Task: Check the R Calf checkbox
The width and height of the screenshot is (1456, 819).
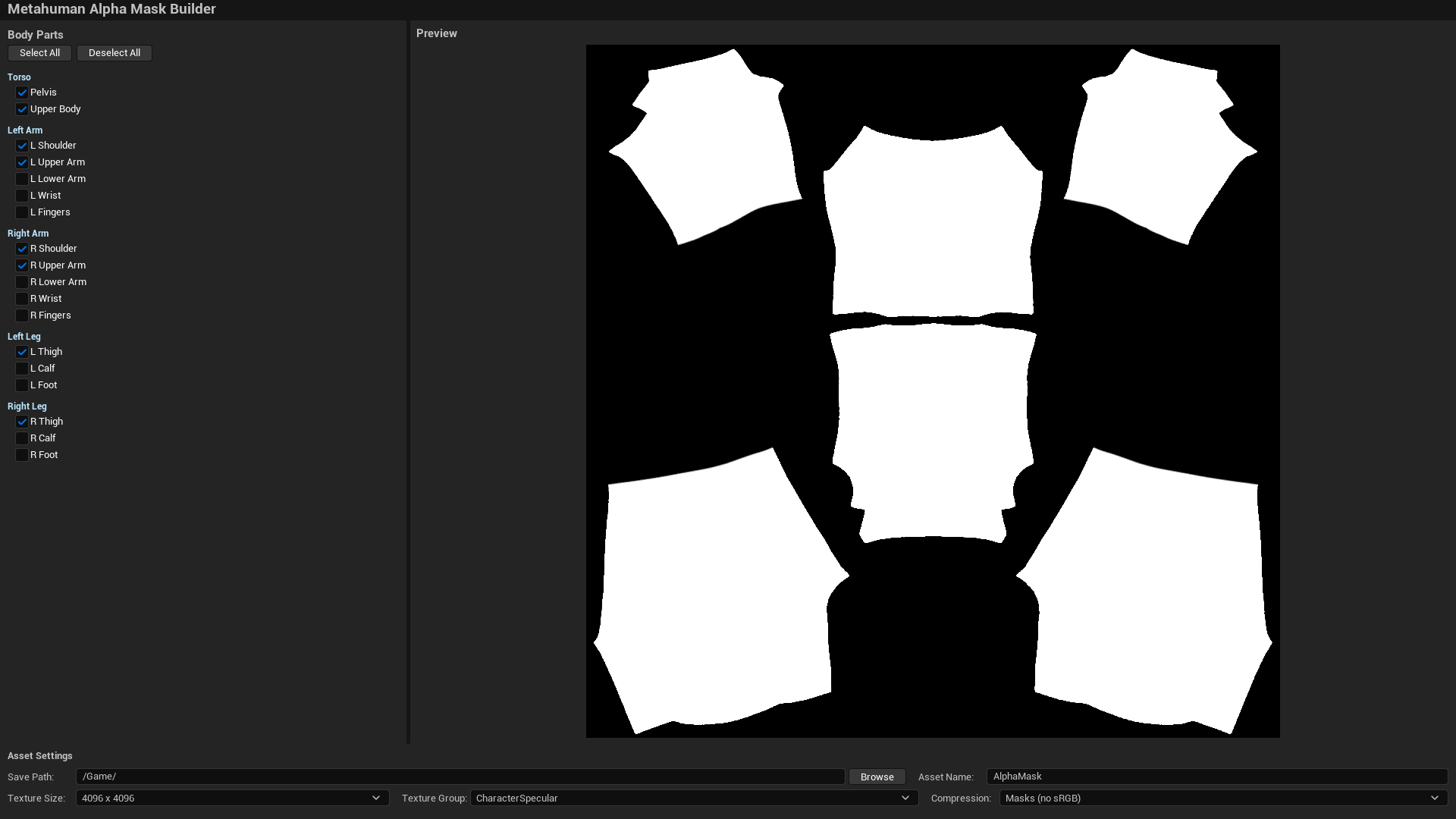Action: click(x=22, y=438)
